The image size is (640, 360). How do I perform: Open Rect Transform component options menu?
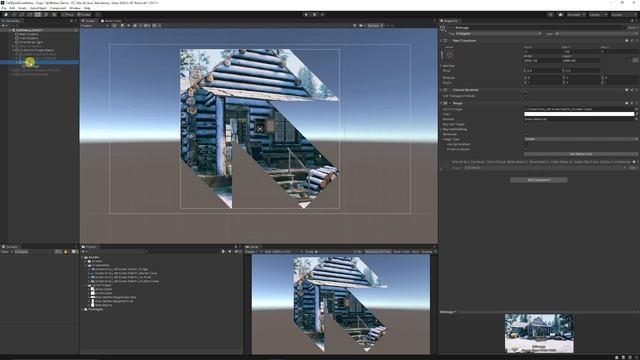point(636,41)
